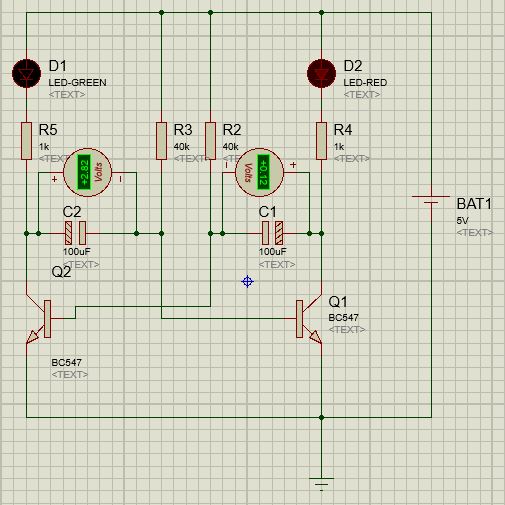This screenshot has width=505, height=505.
Task: Select the green LED D1 symbol
Action: pyautogui.click(x=26, y=73)
